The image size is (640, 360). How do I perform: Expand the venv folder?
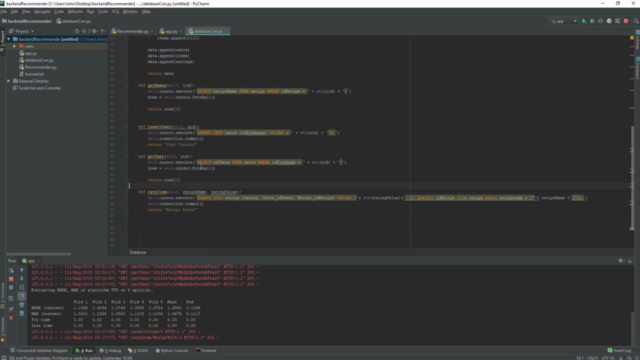click(x=15, y=46)
